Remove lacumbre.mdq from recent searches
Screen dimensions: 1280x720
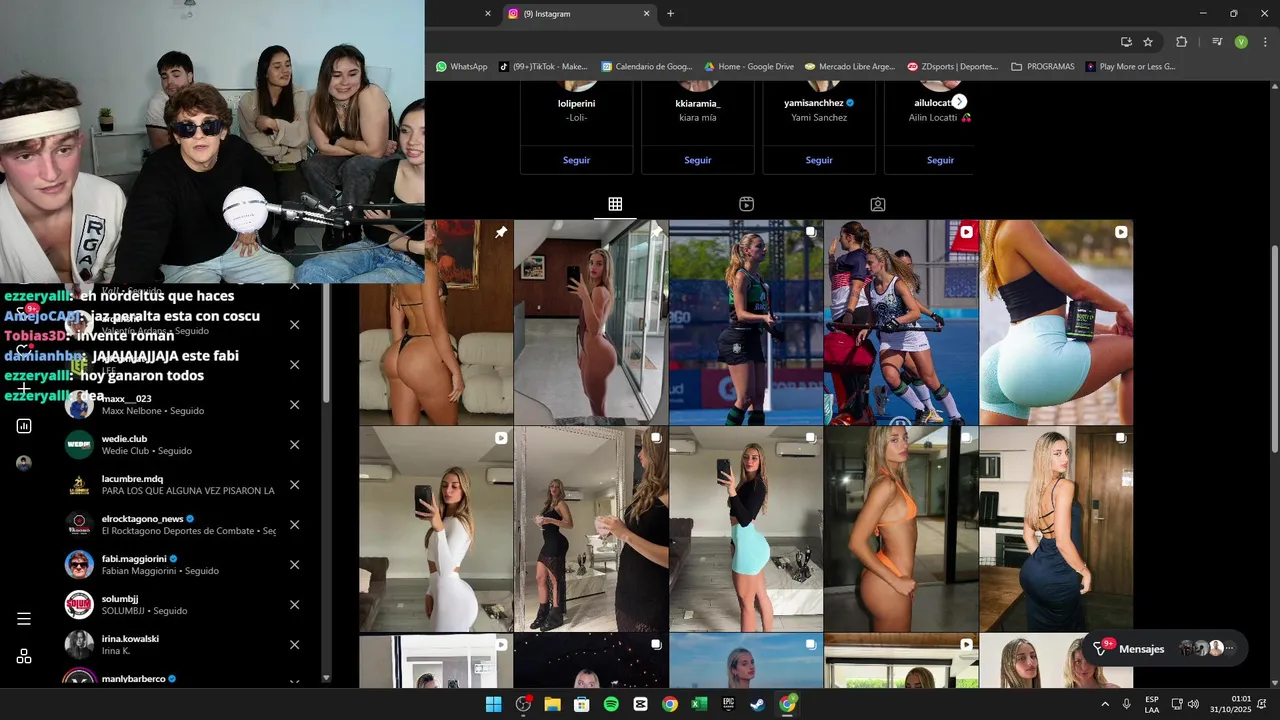pyautogui.click(x=294, y=485)
